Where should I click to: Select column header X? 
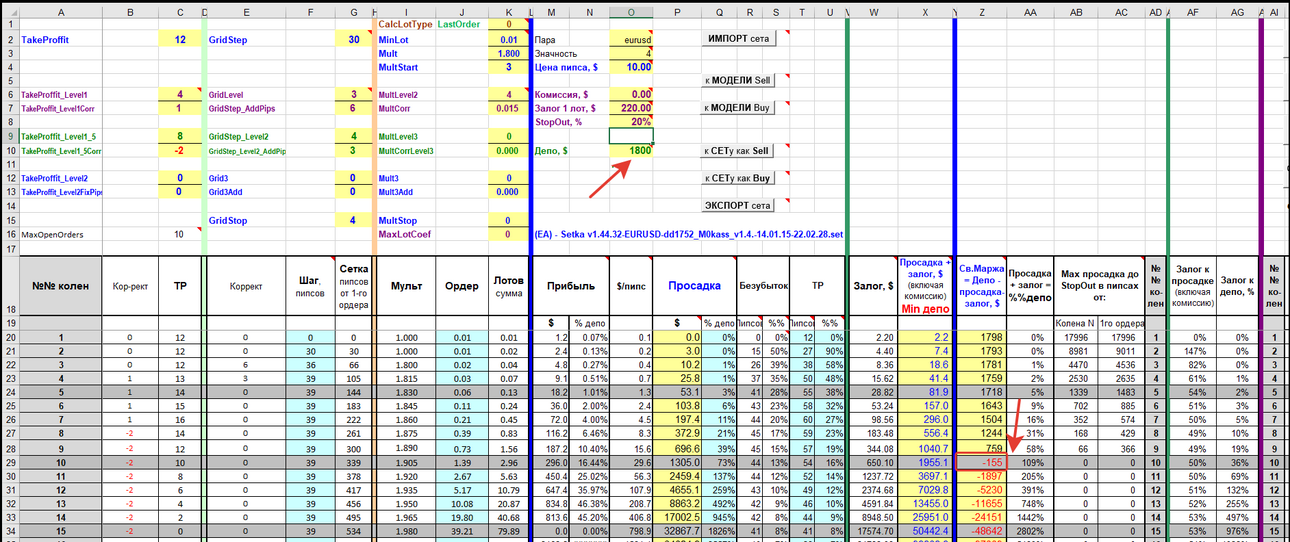point(924,12)
